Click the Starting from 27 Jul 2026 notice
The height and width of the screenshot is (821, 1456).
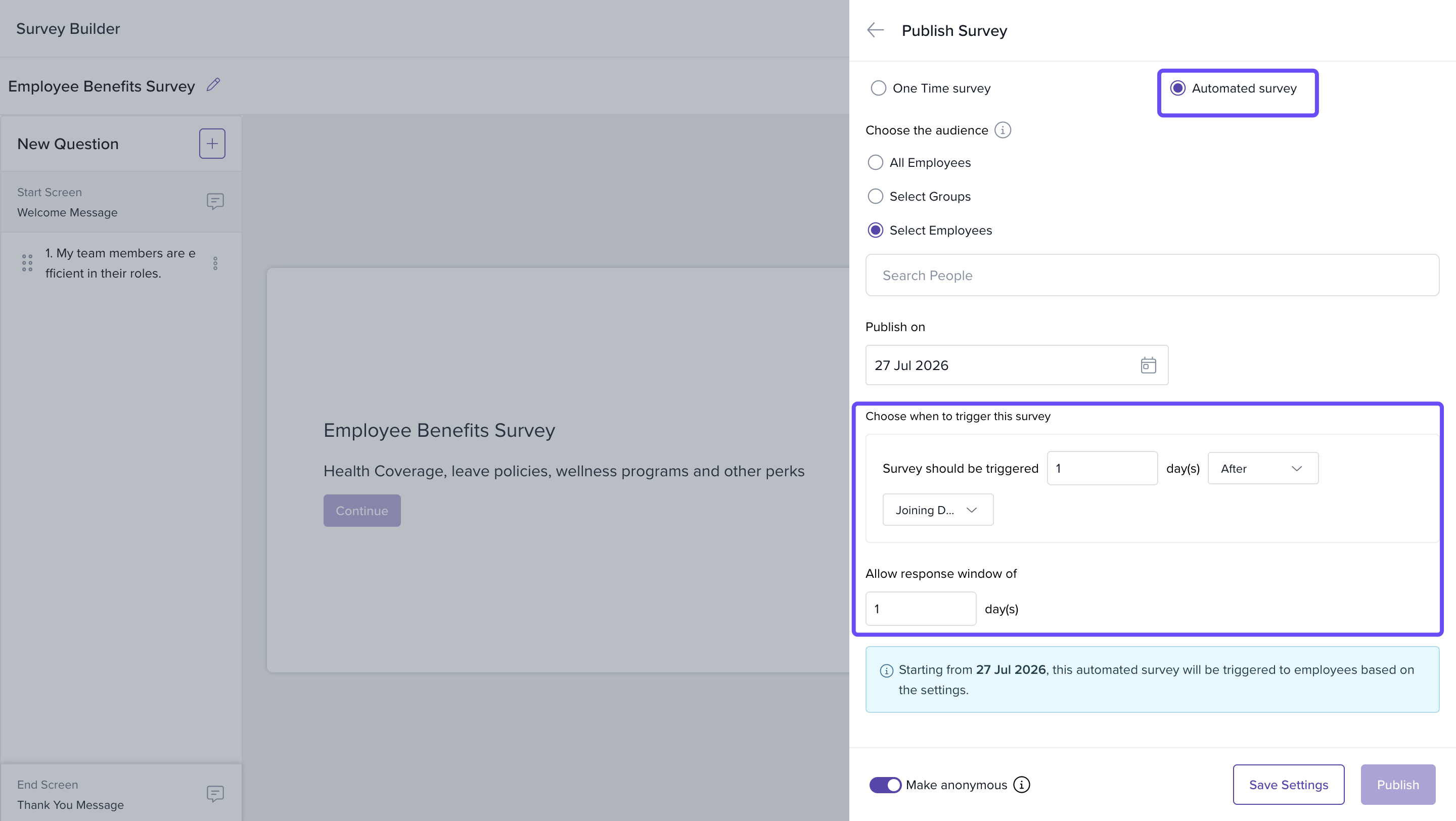pos(1152,680)
